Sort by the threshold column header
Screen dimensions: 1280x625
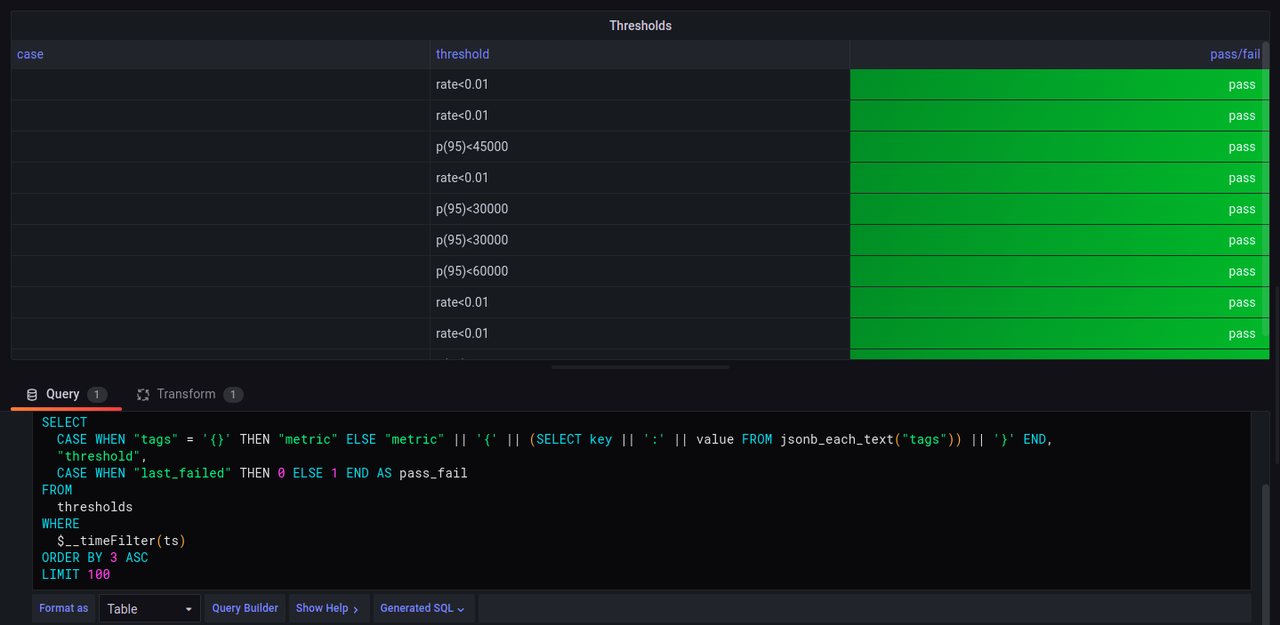[462, 54]
